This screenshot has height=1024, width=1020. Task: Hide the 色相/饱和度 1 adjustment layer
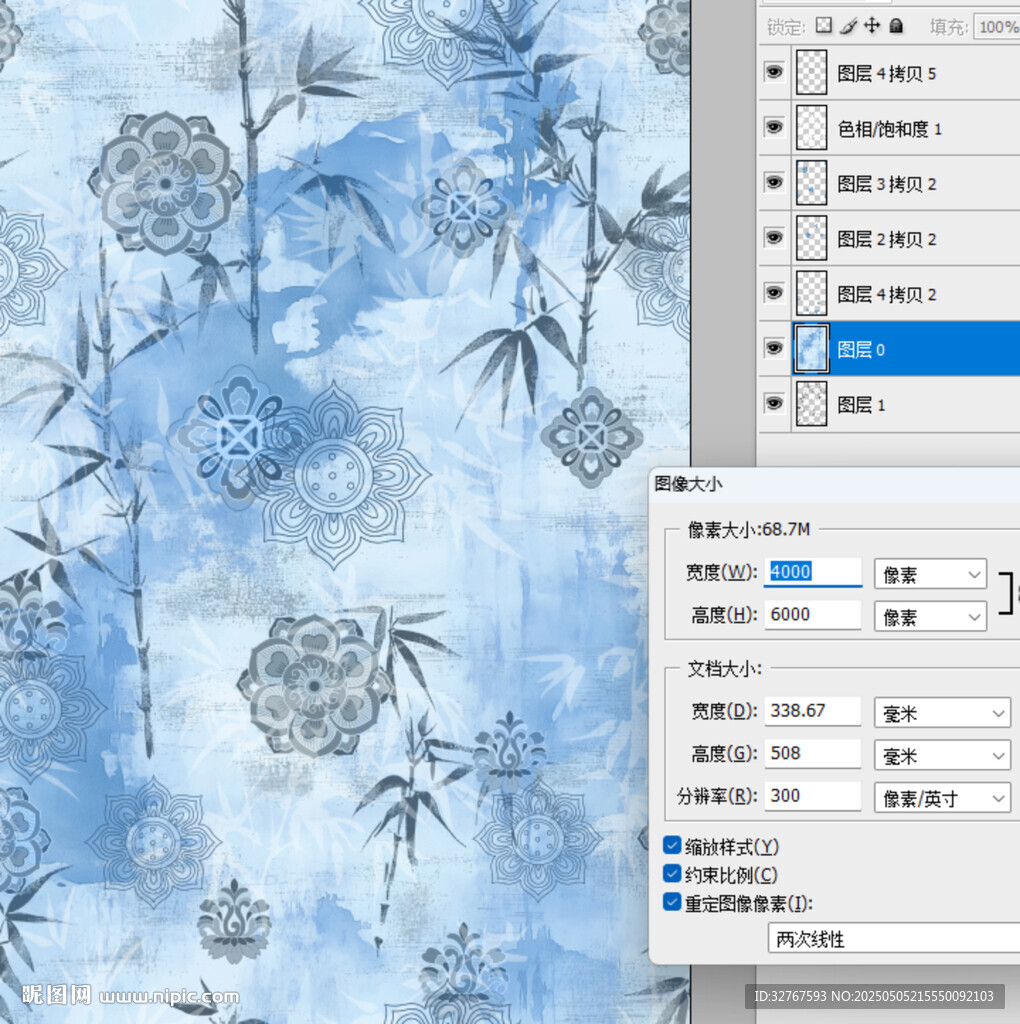pyautogui.click(x=774, y=127)
